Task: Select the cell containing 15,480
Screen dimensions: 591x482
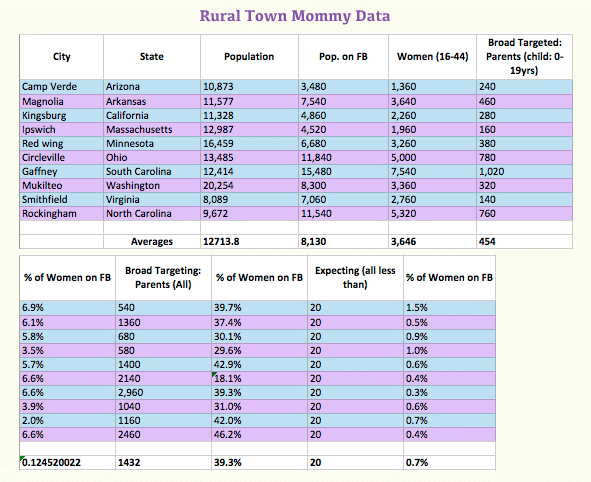Action: point(343,171)
